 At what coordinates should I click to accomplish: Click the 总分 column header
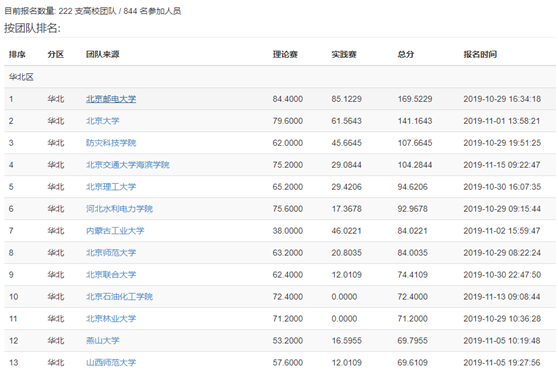tap(406, 54)
